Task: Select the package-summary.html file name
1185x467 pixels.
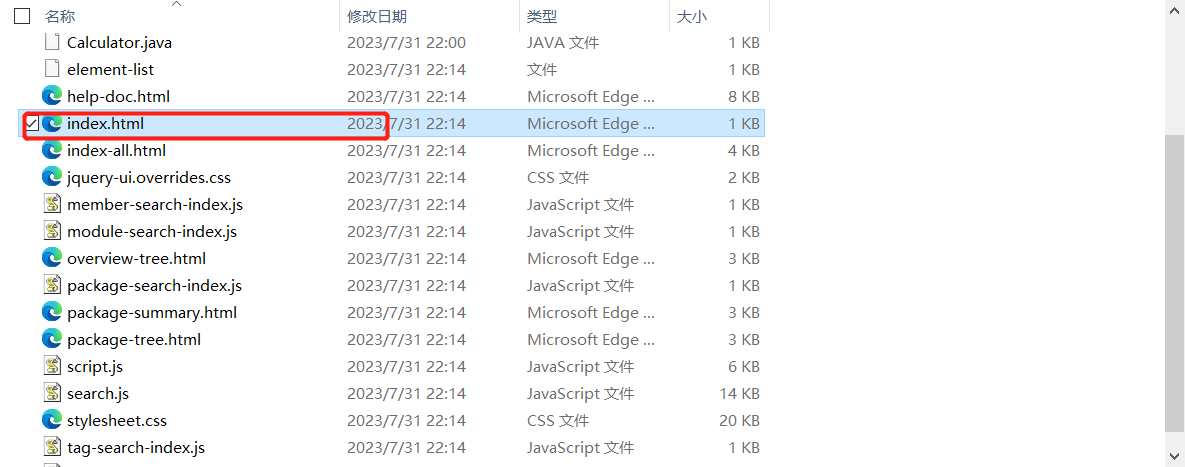Action: pyautogui.click(x=152, y=313)
